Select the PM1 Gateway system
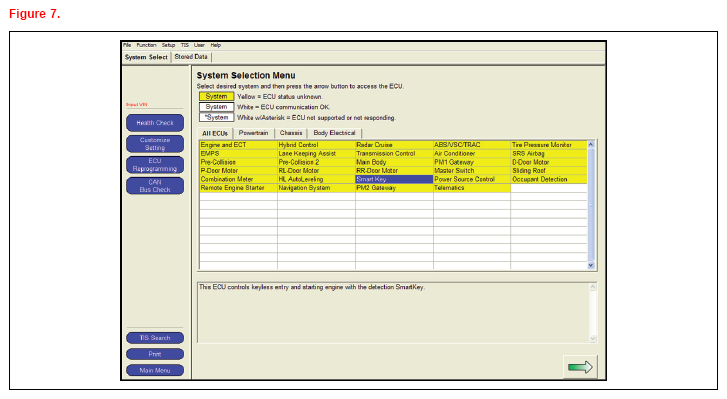Viewport: 727px width, 399px height. (472, 162)
